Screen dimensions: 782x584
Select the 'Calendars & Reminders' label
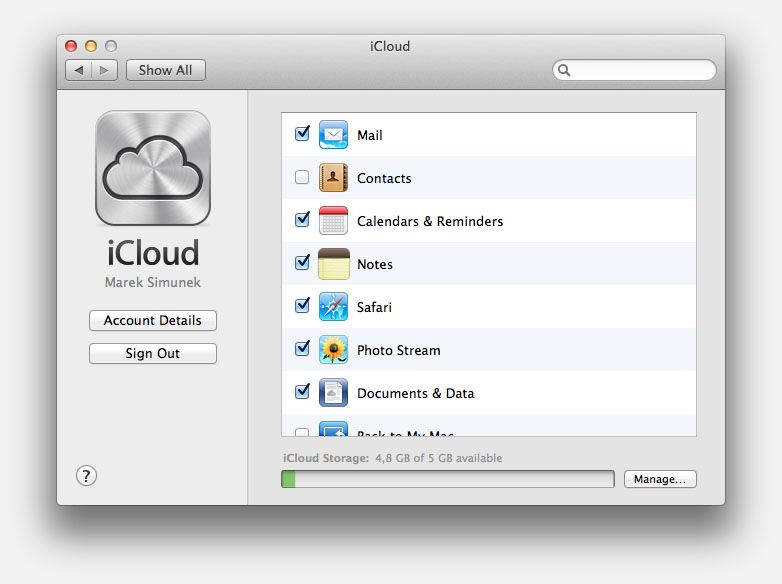point(430,221)
